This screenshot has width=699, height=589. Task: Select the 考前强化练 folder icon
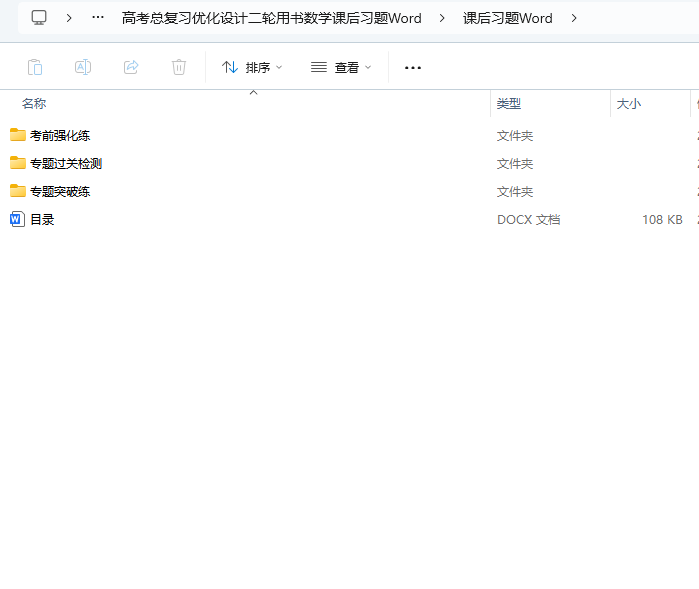coord(18,135)
